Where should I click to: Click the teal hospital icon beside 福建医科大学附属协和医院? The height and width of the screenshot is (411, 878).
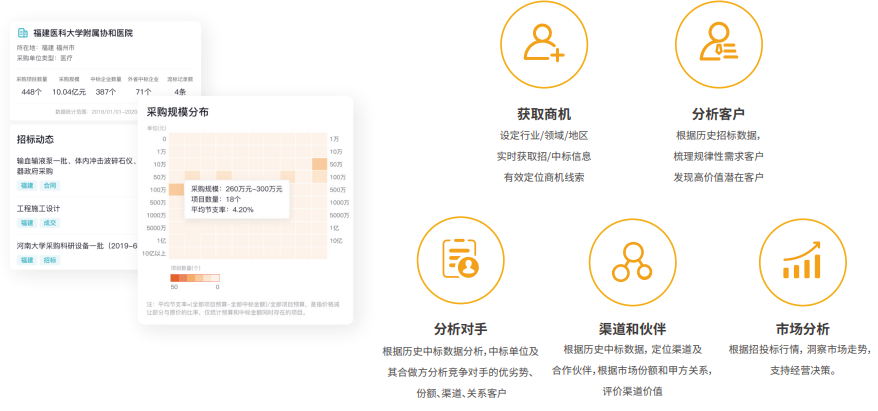pyautogui.click(x=23, y=33)
